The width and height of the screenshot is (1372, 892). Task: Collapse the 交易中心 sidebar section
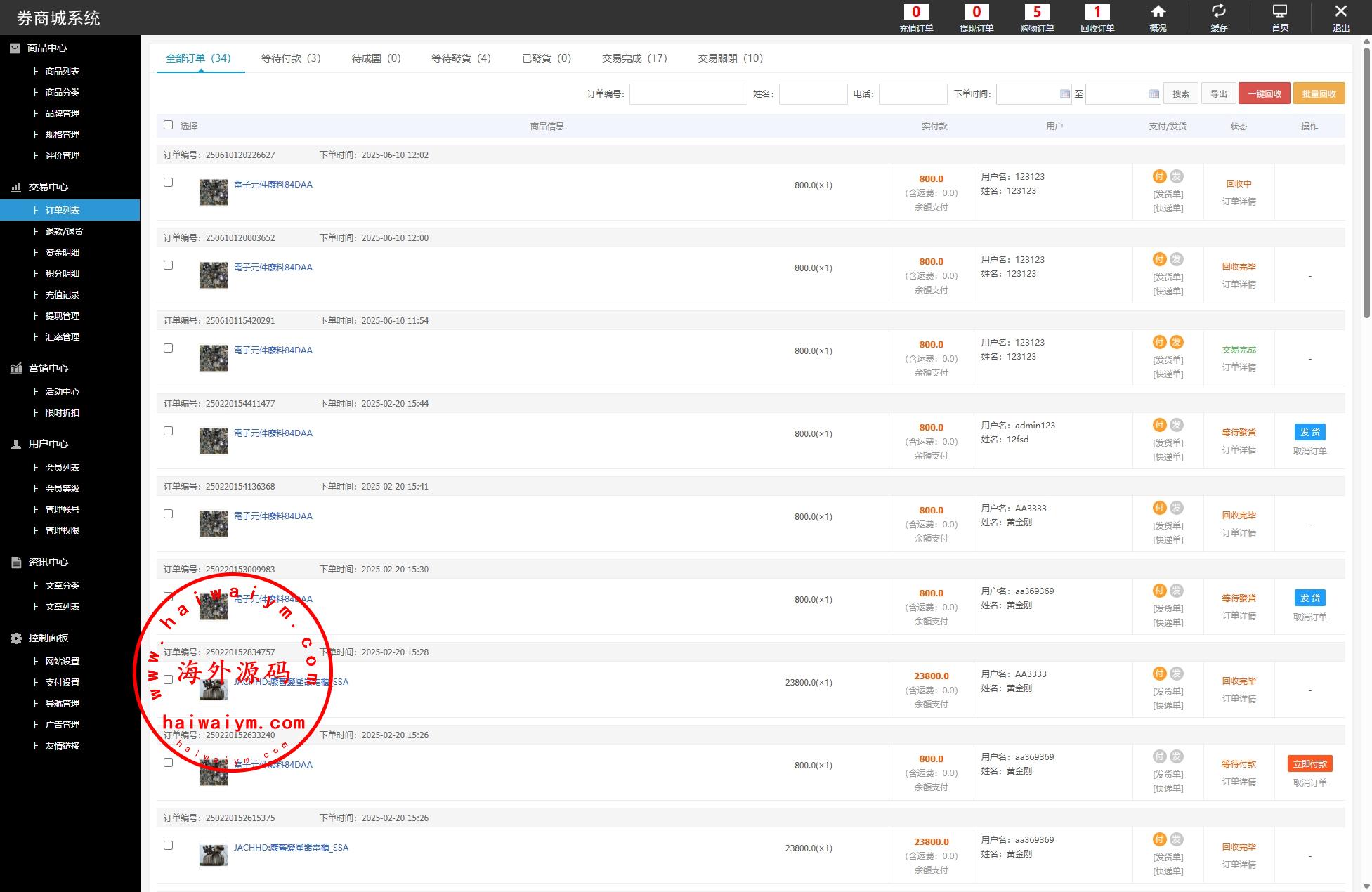click(x=48, y=187)
